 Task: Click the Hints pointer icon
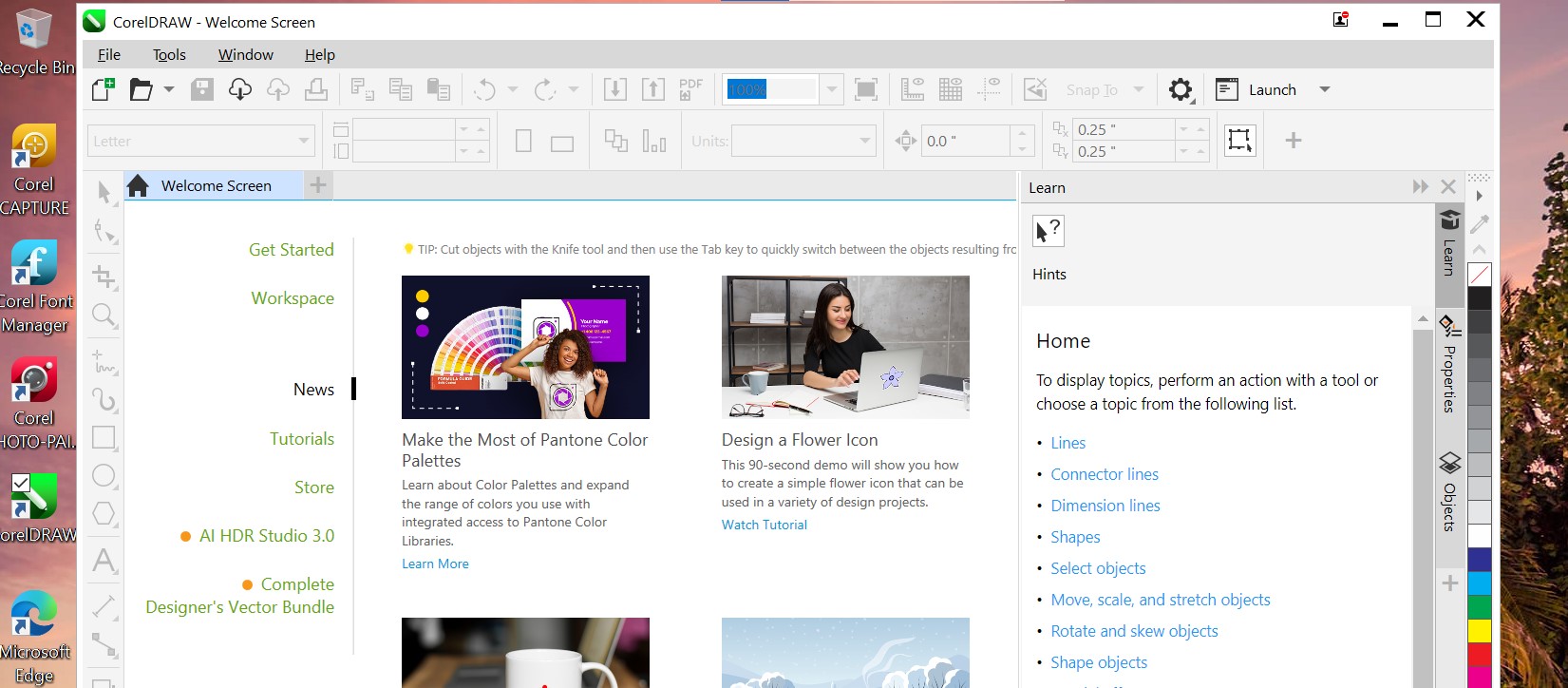(1048, 231)
